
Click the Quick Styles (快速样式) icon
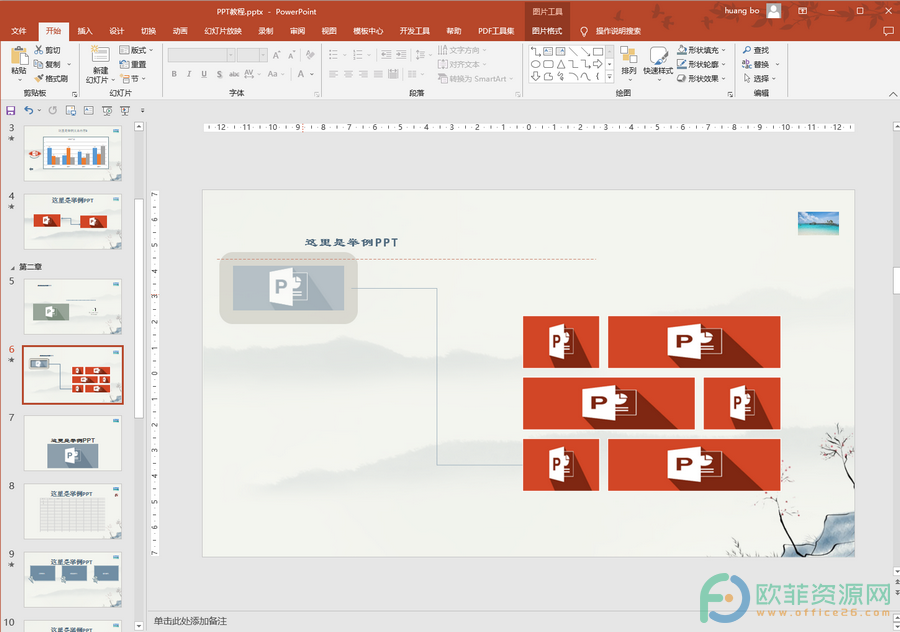coord(658,56)
